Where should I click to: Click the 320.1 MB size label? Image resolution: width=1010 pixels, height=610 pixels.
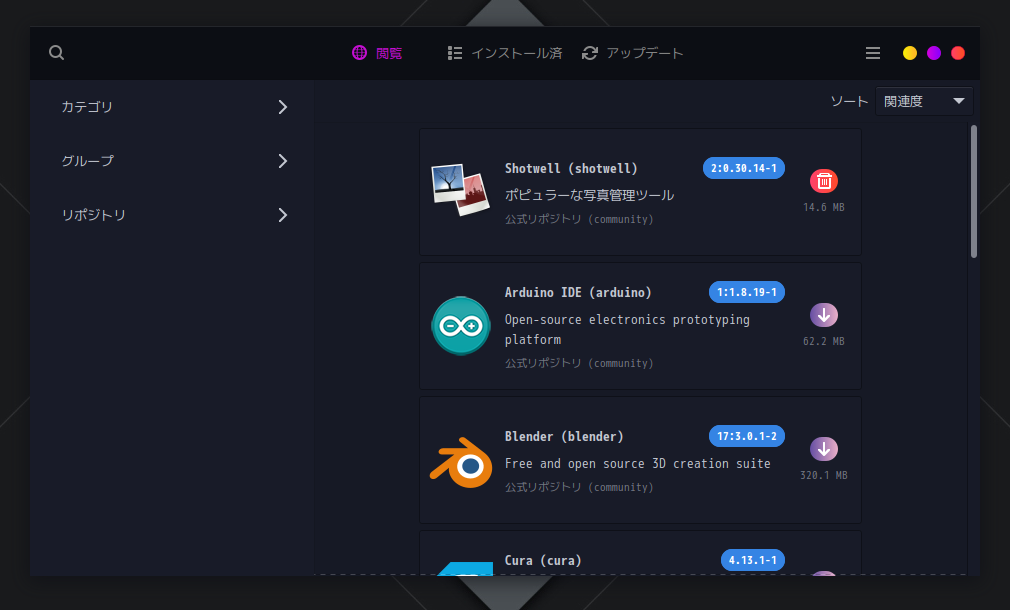(x=824, y=475)
